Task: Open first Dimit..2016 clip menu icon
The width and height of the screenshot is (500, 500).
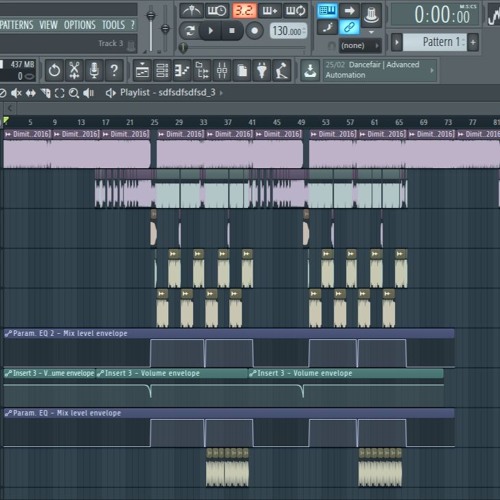Action: (x=8, y=134)
